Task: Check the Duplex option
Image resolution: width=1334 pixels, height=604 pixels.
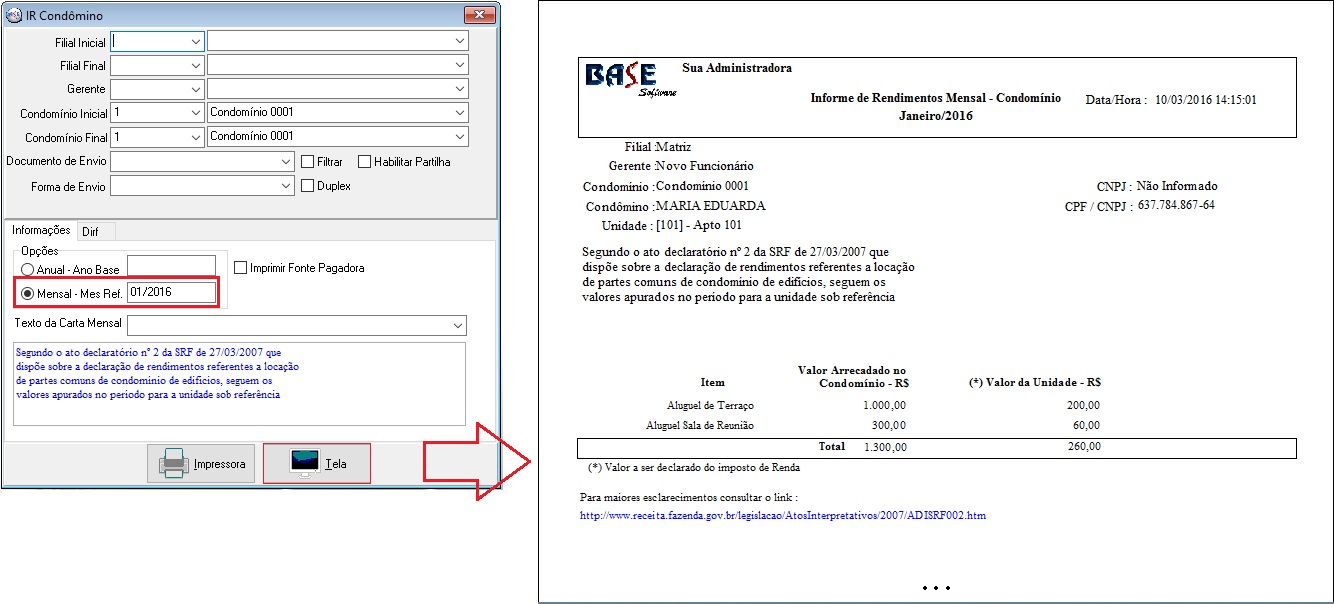Action: 308,185
